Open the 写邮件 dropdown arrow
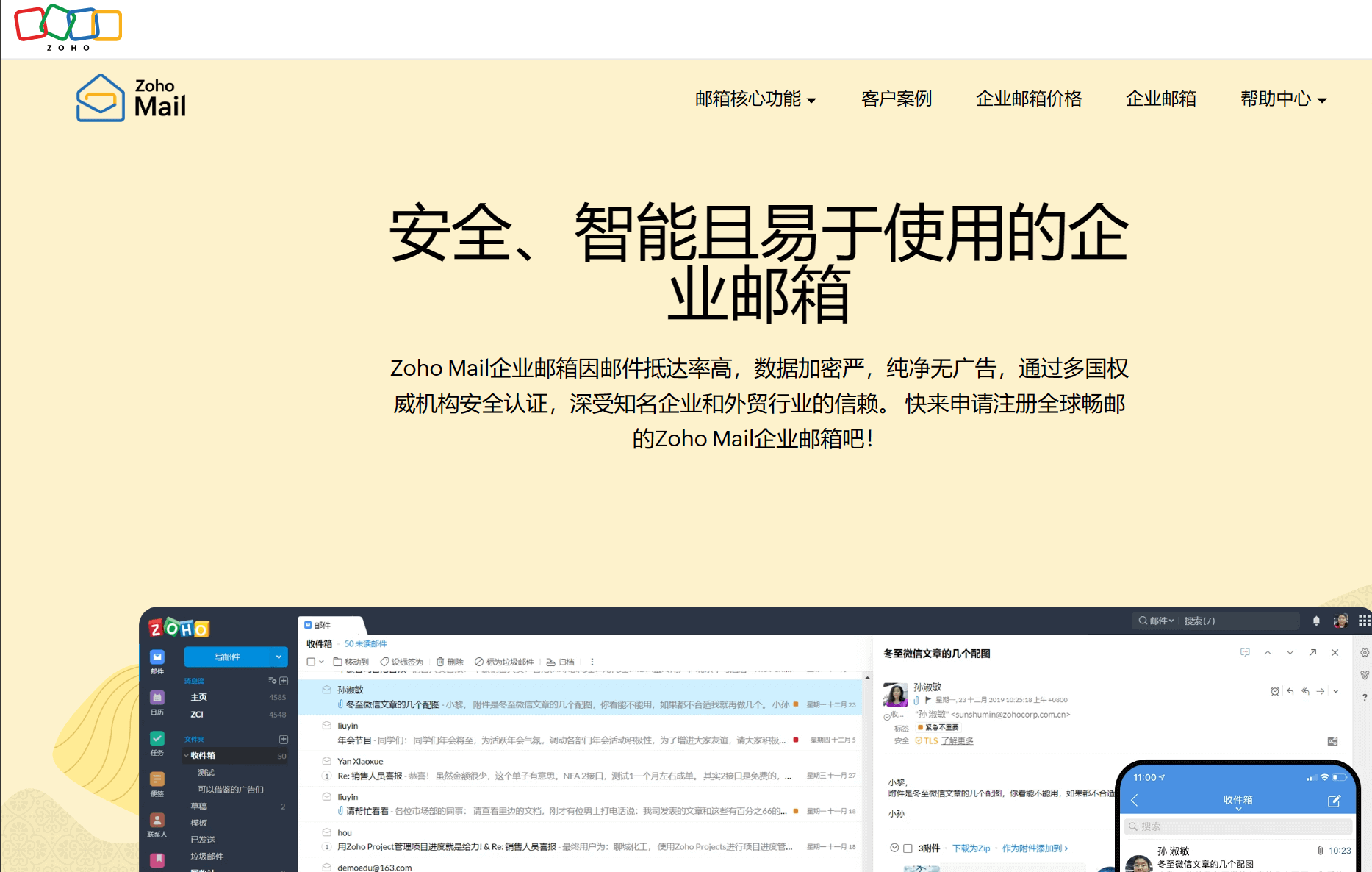This screenshot has width=1372, height=872. 279,657
